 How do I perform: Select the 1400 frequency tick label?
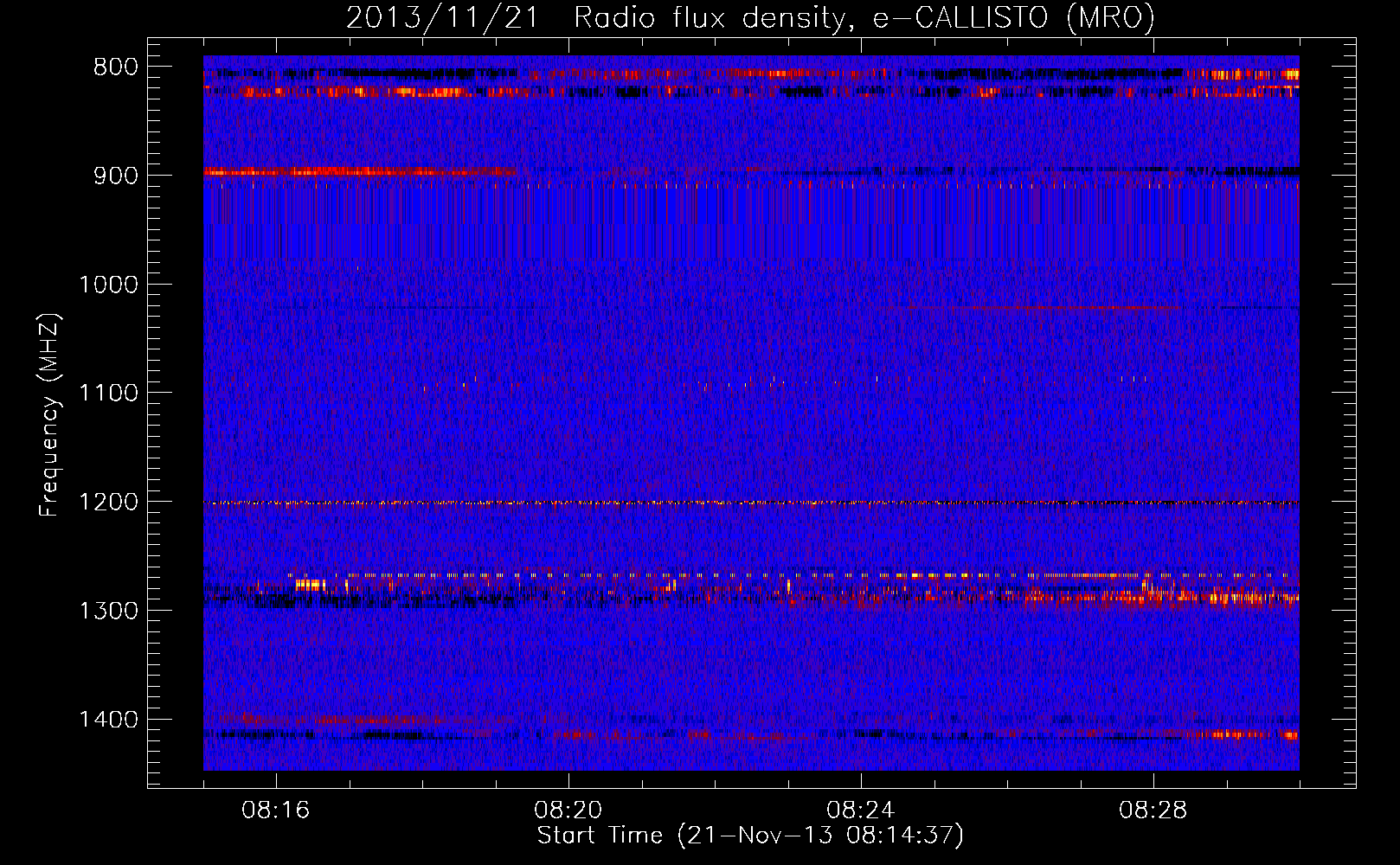tap(108, 719)
